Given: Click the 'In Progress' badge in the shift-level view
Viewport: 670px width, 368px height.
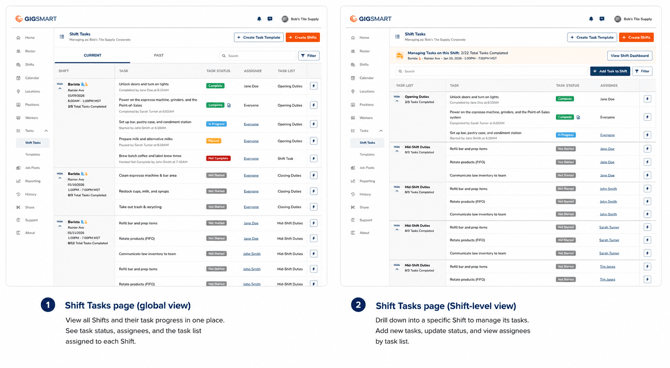Looking at the screenshot, I should pos(566,135).
